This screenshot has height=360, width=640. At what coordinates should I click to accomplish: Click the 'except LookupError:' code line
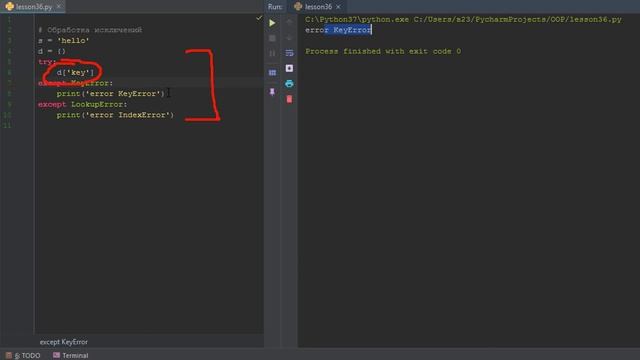[x=82, y=104]
